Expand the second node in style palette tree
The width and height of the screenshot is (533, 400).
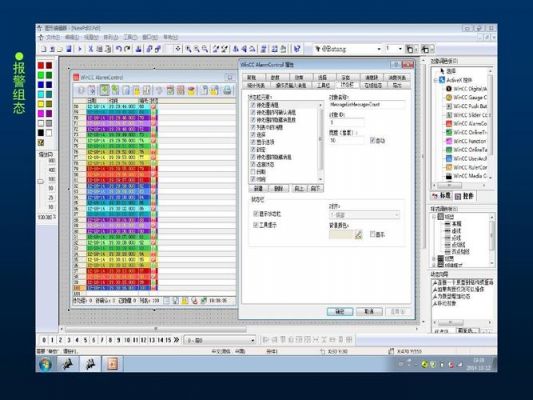tap(434, 259)
